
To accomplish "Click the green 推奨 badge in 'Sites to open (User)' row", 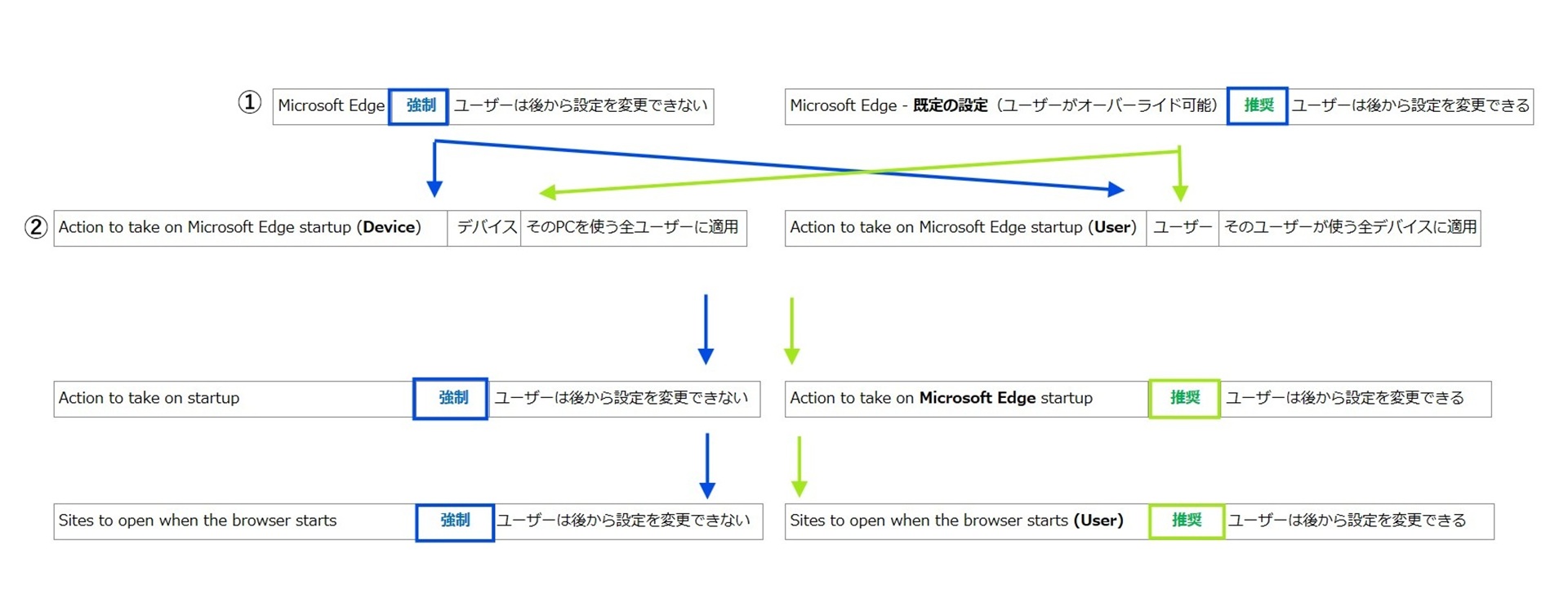I will (1187, 521).
